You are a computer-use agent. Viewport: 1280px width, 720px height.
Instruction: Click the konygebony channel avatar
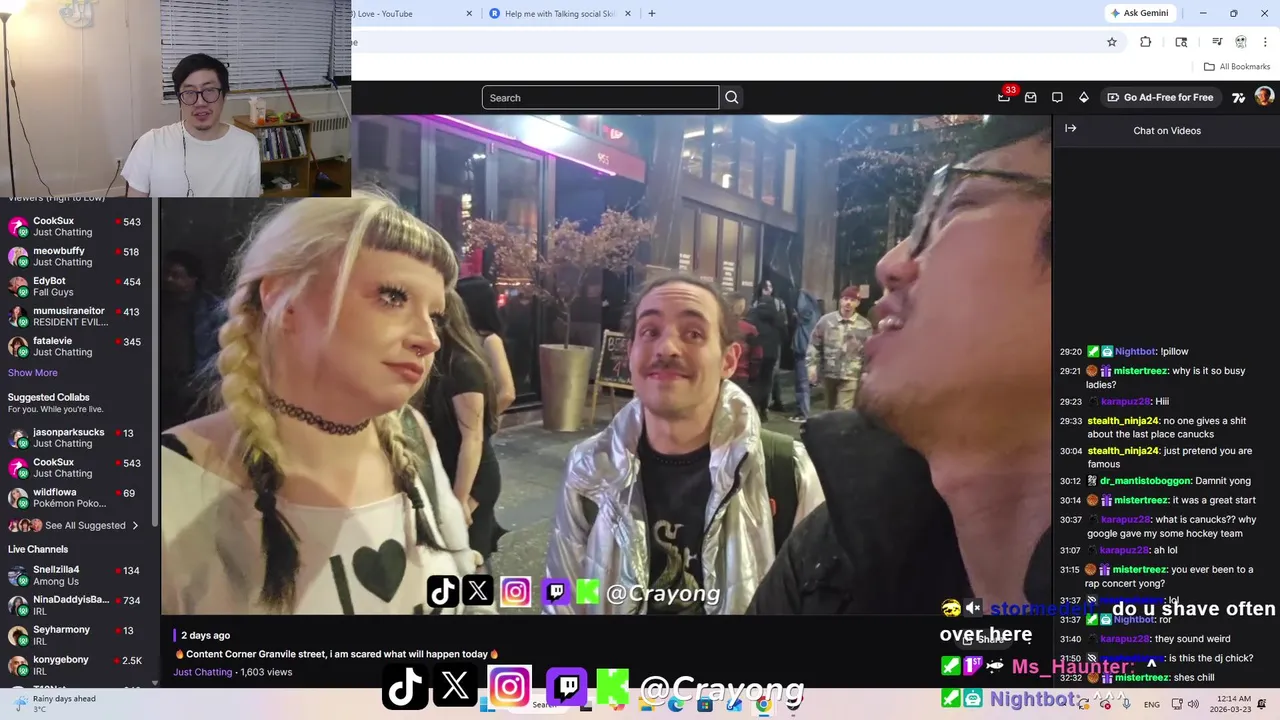click(x=18, y=665)
